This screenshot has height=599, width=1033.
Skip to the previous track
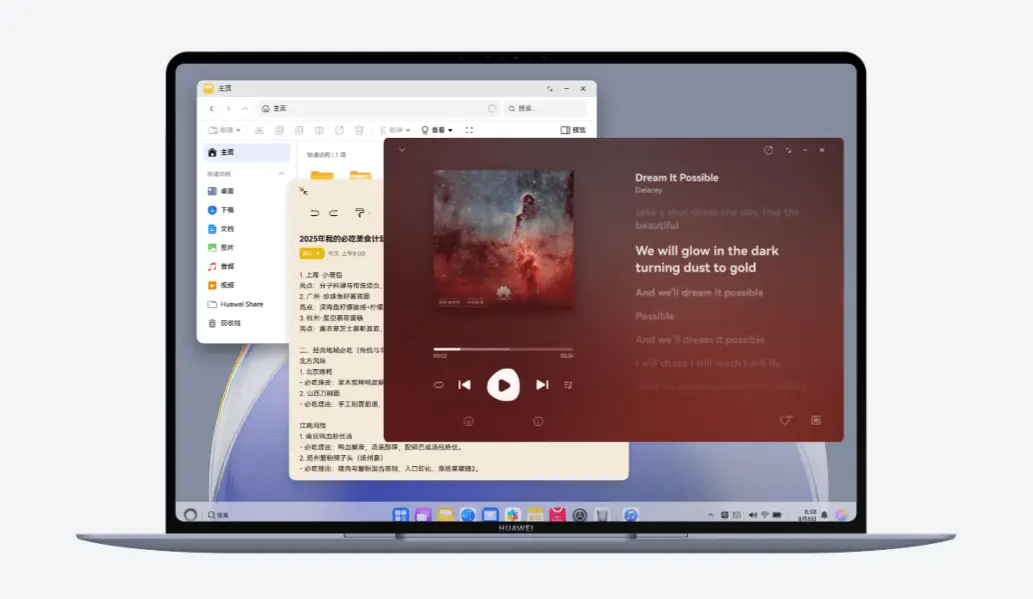click(x=464, y=385)
